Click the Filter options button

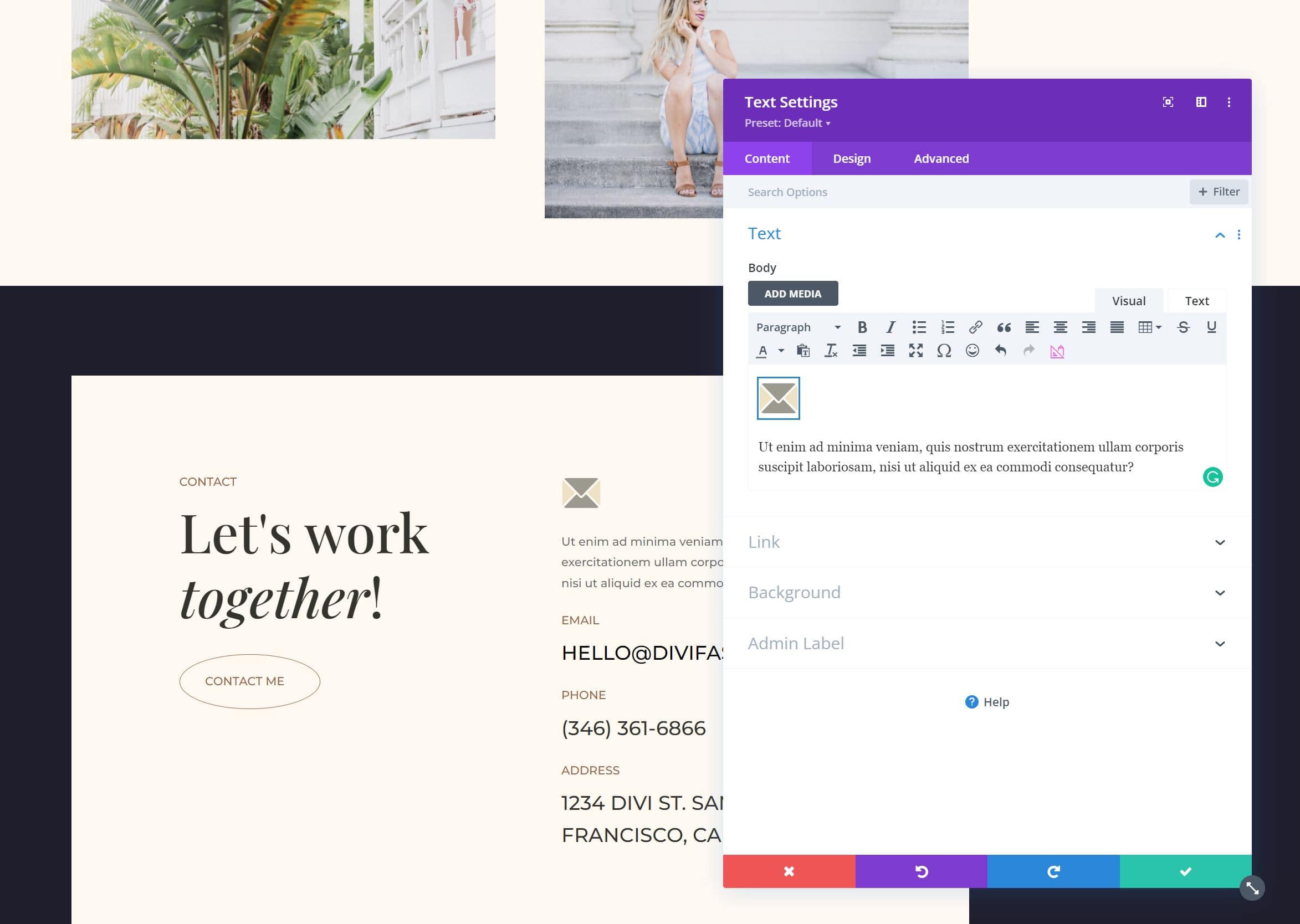(x=1219, y=191)
